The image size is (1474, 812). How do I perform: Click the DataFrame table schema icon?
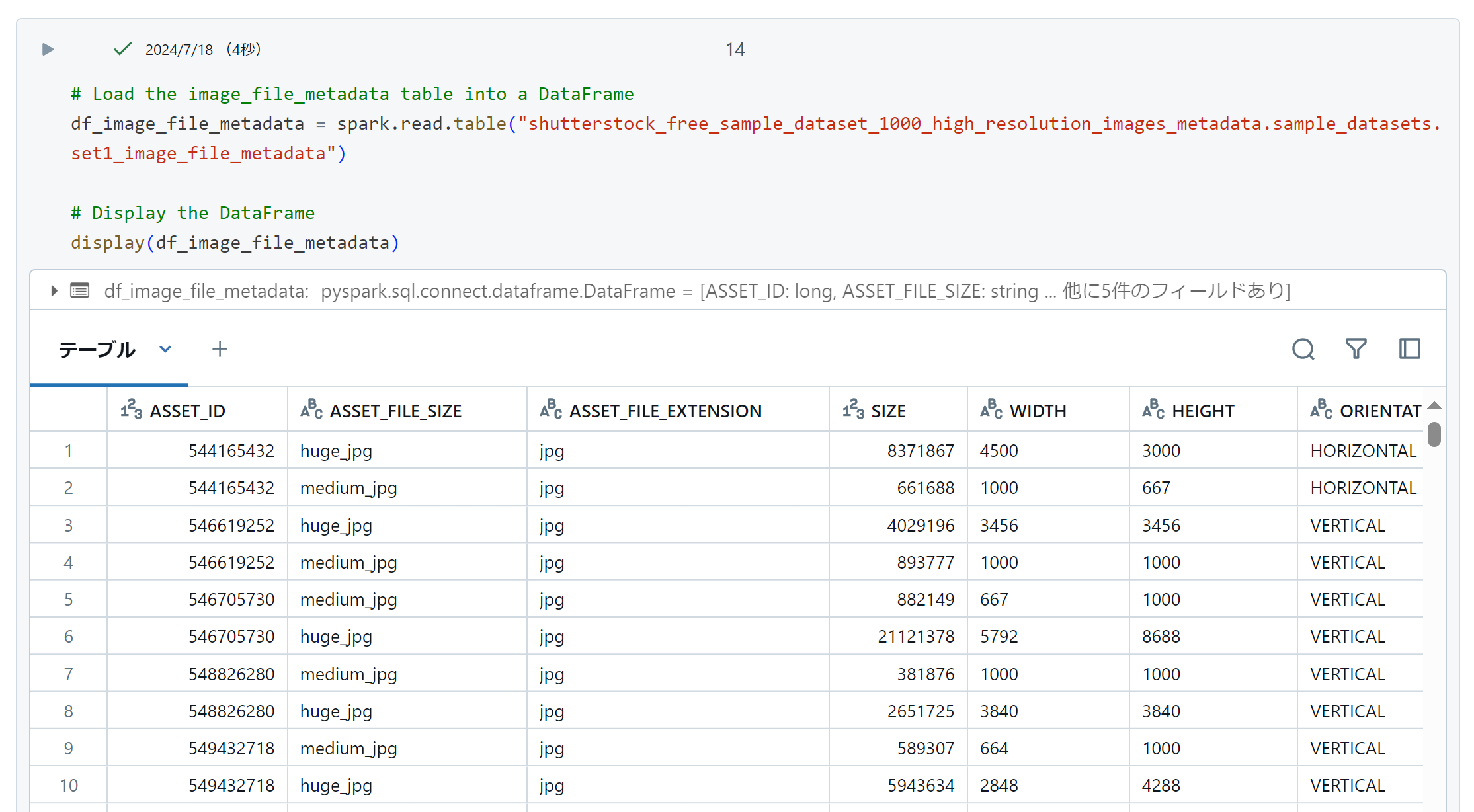tap(80, 291)
